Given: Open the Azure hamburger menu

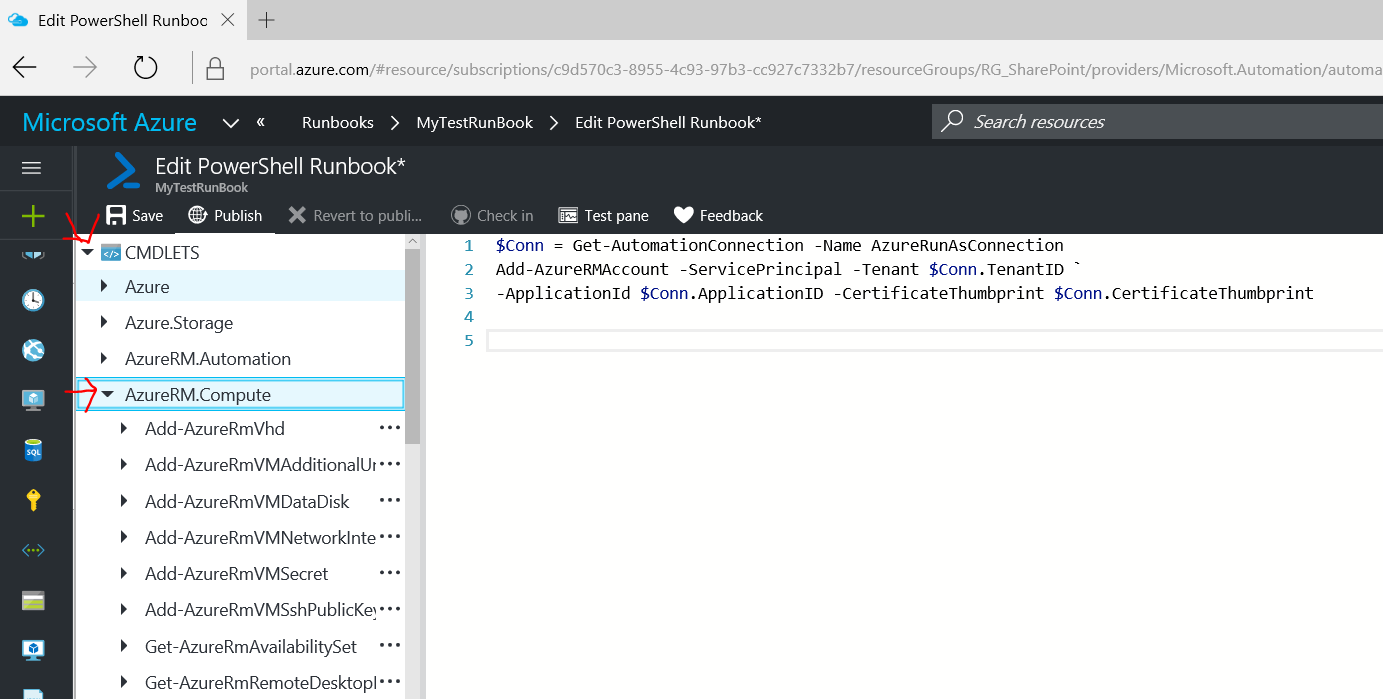Looking at the screenshot, I should tap(32, 168).
